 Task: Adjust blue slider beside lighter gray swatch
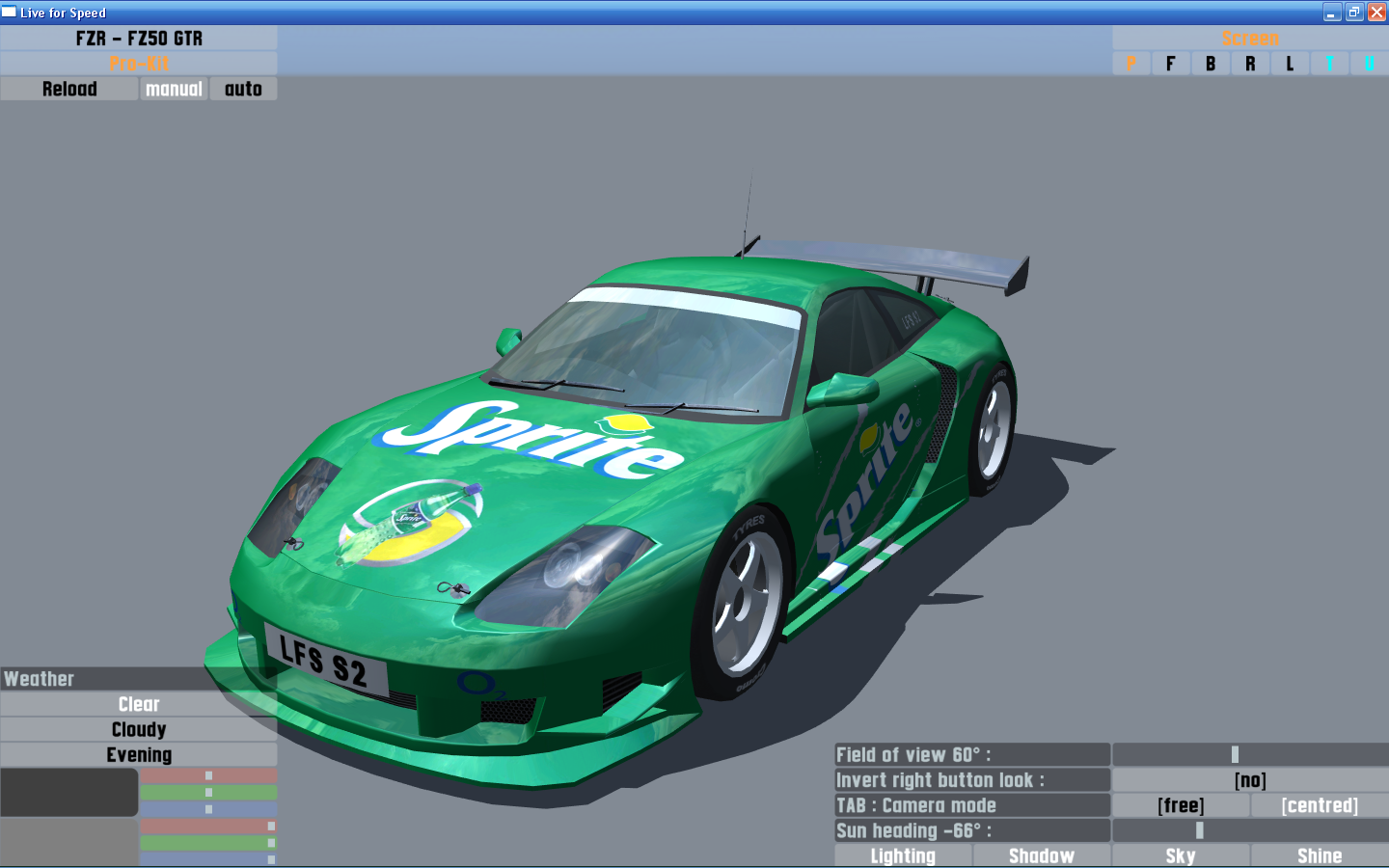[x=208, y=858]
